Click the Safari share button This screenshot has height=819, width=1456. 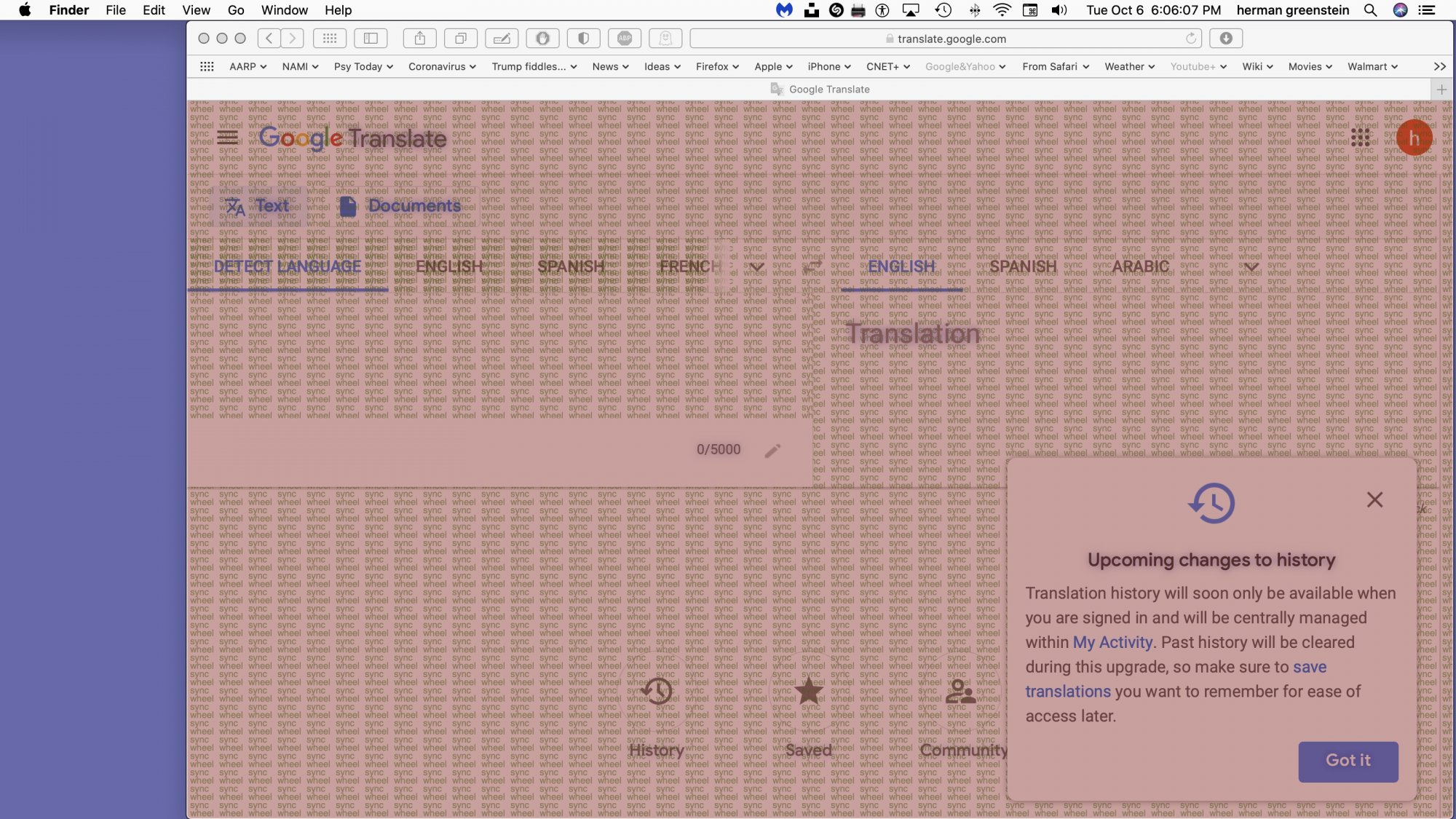pyautogui.click(x=420, y=38)
